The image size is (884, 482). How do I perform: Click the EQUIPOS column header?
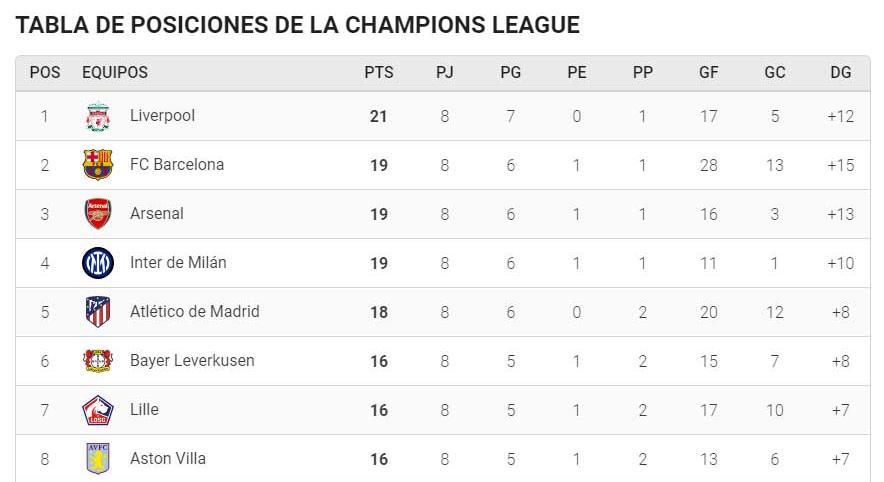tap(115, 73)
